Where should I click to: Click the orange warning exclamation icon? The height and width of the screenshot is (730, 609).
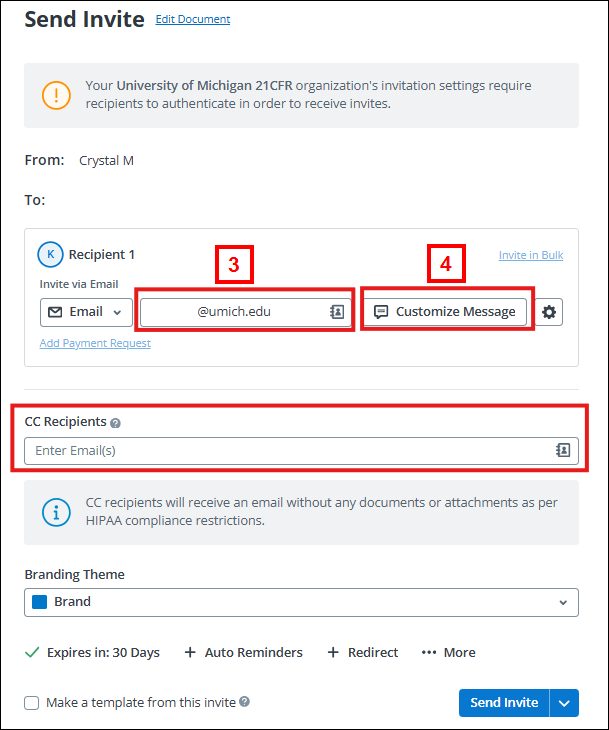(x=56, y=95)
